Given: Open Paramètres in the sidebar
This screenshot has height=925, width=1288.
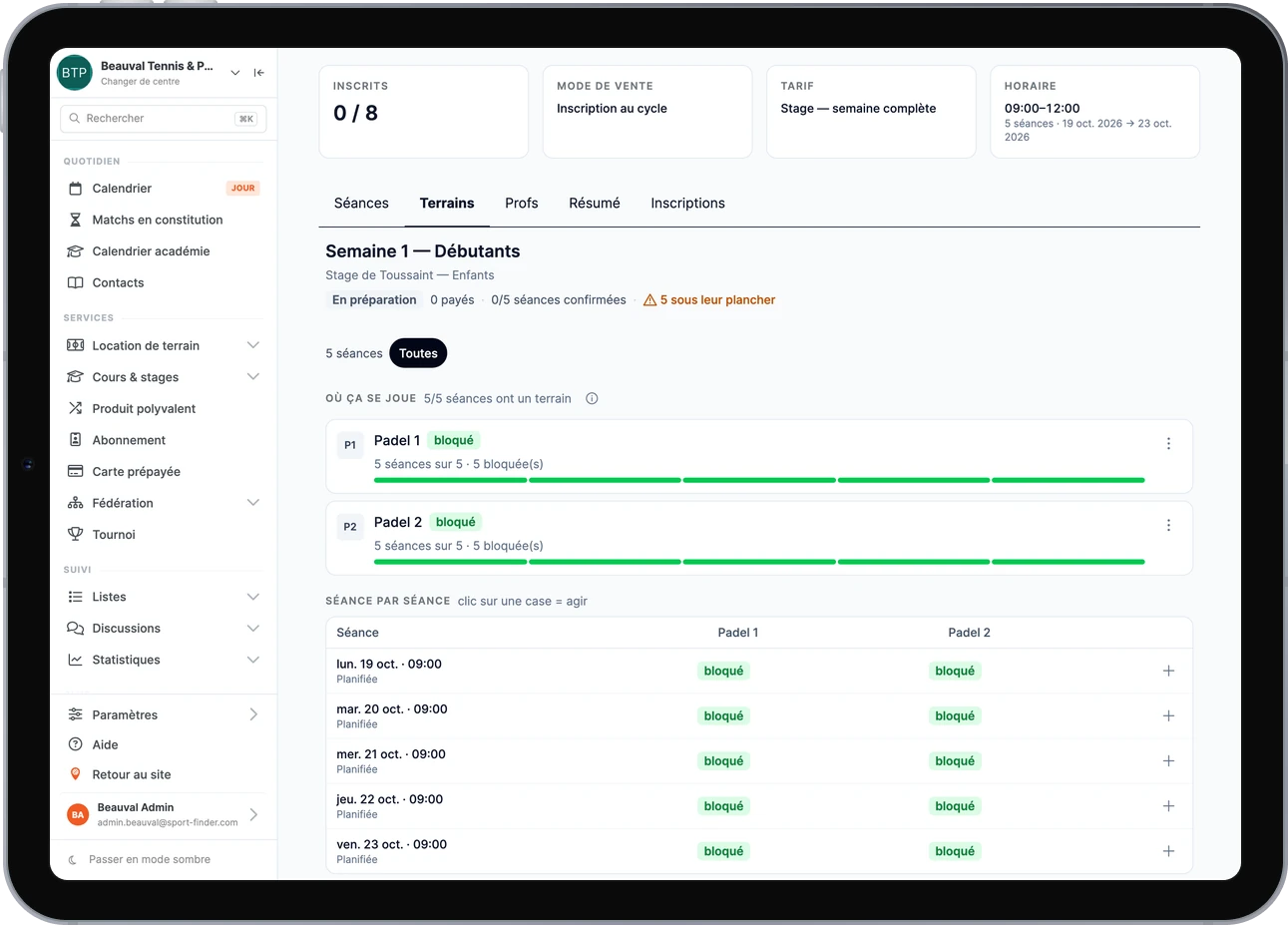Looking at the screenshot, I should click(164, 714).
